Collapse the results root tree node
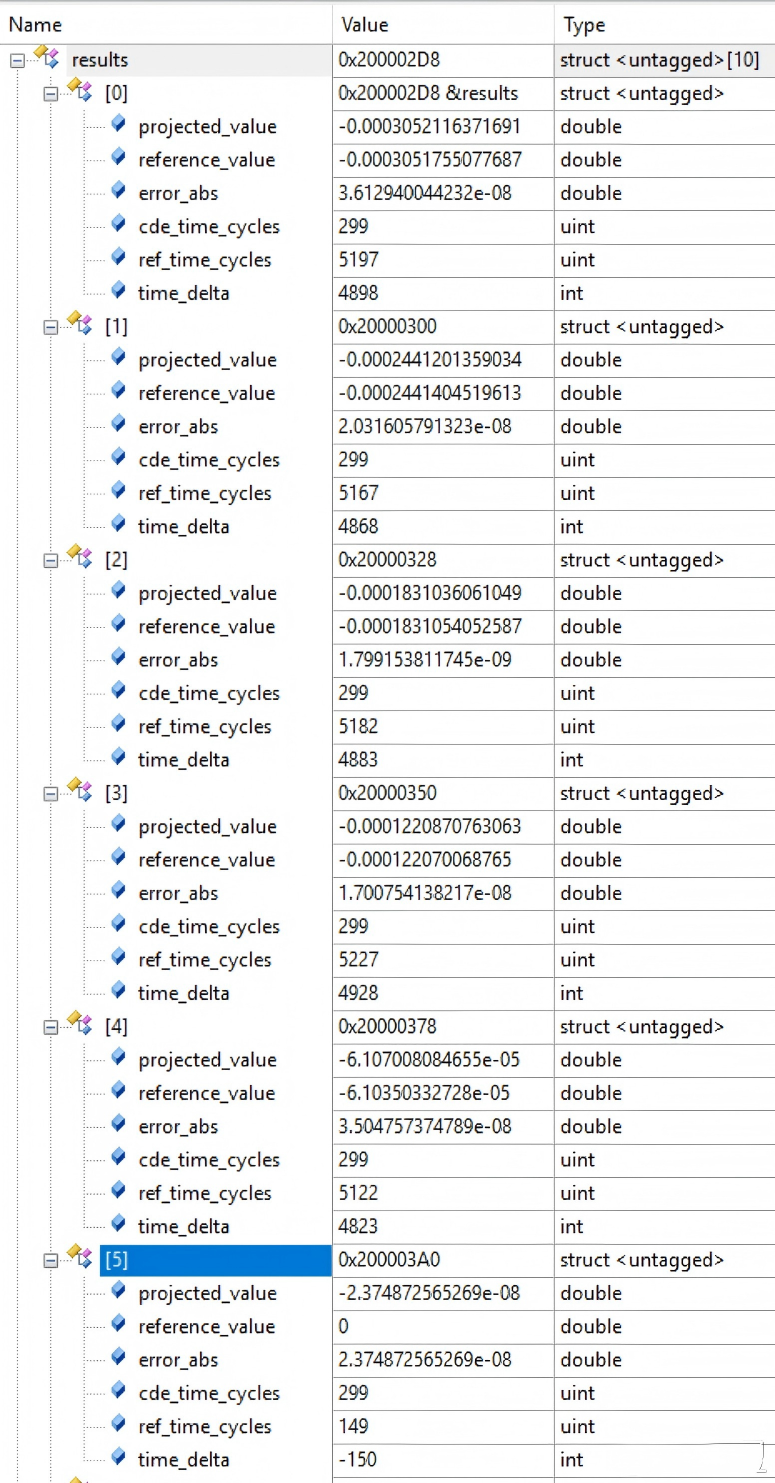 pos(17,61)
